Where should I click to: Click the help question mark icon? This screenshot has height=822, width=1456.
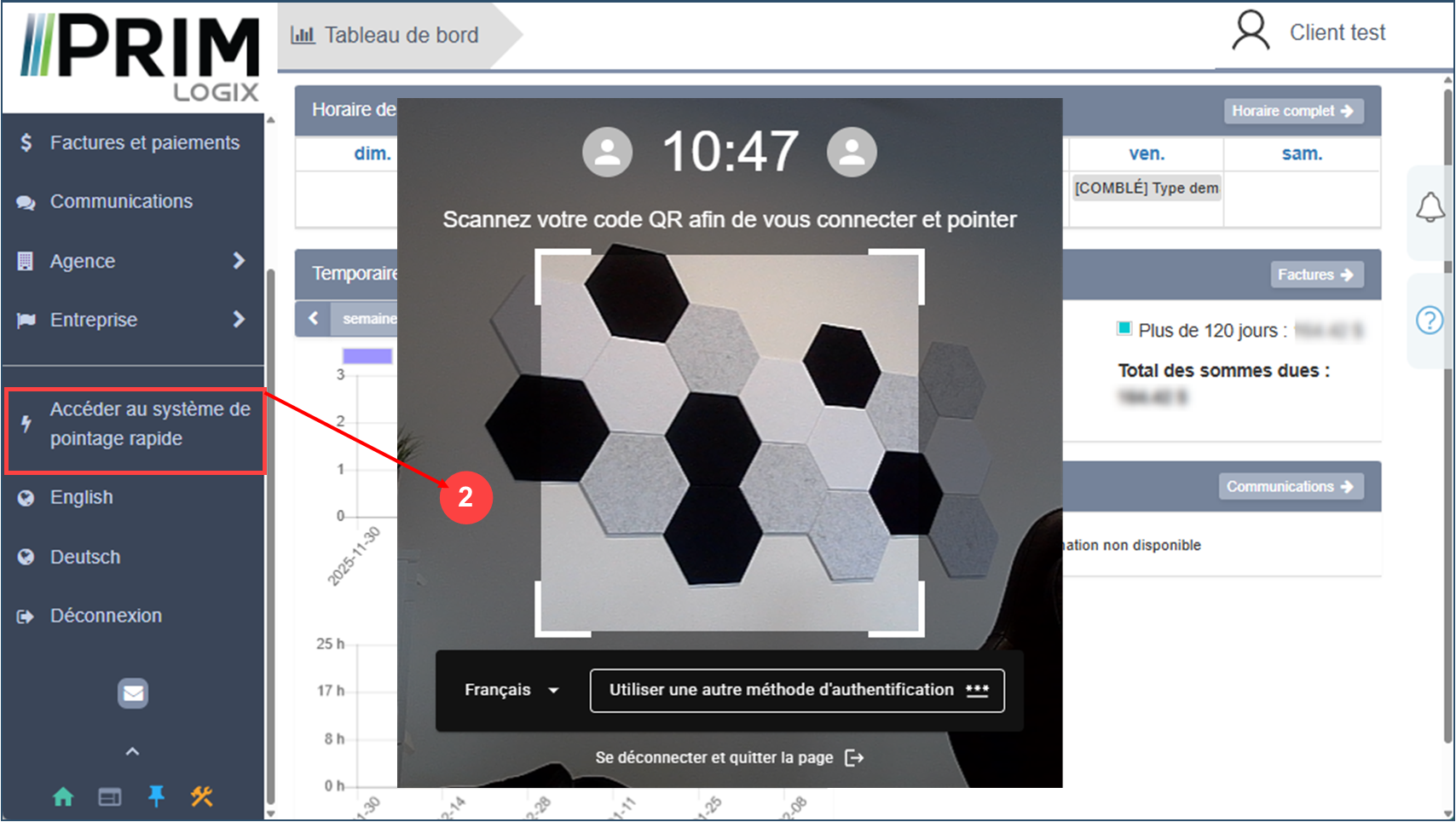click(x=1430, y=321)
